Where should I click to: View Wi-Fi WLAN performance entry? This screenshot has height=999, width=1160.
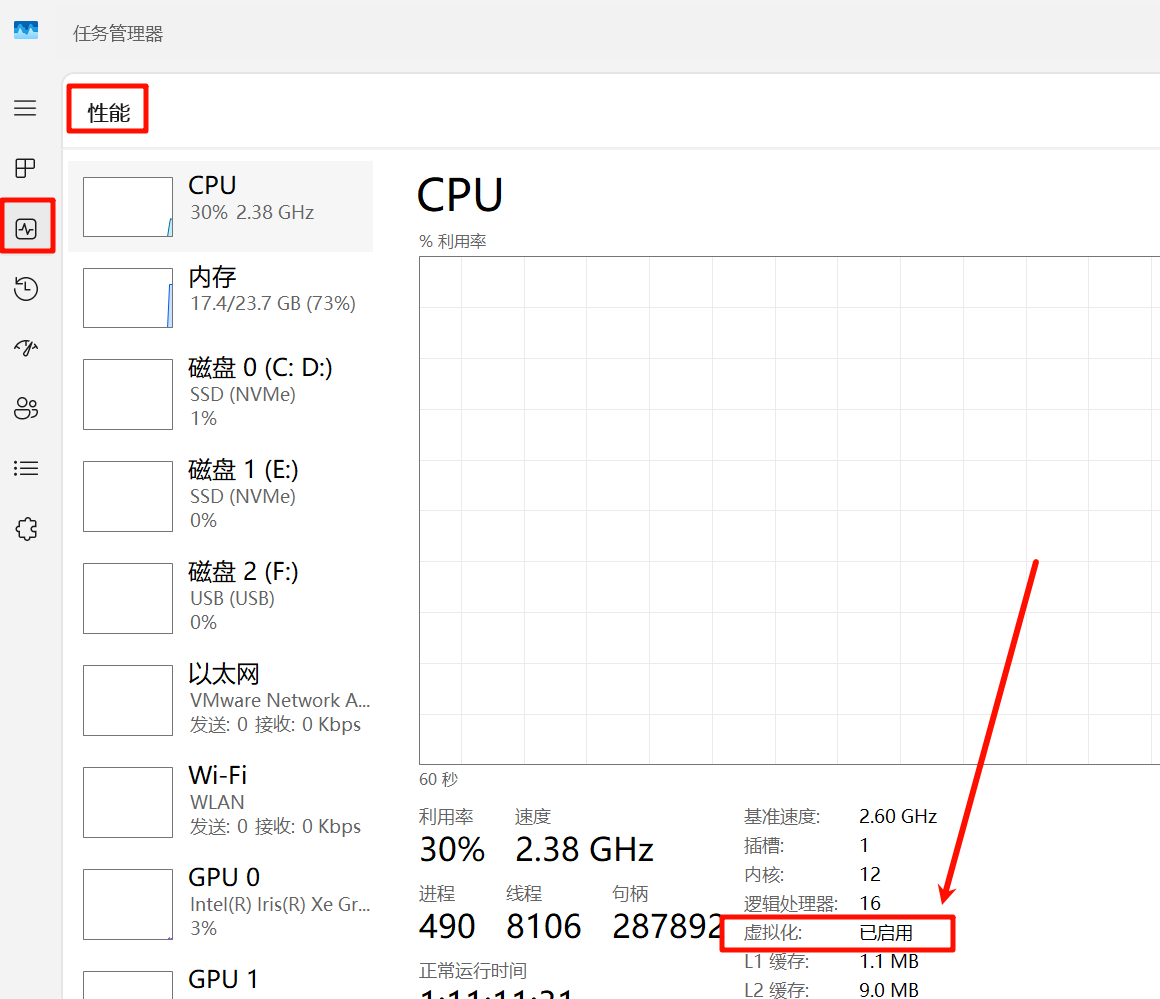click(220, 802)
